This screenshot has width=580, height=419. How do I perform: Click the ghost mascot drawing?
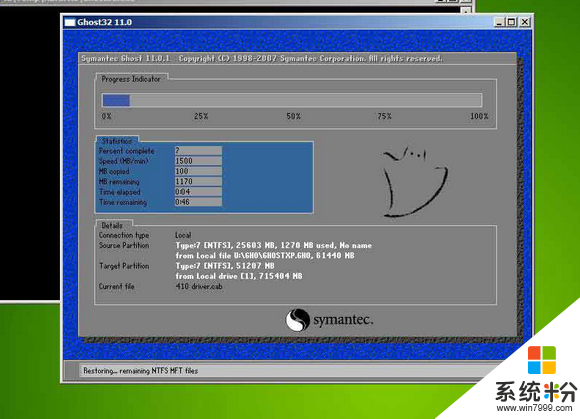tap(414, 182)
